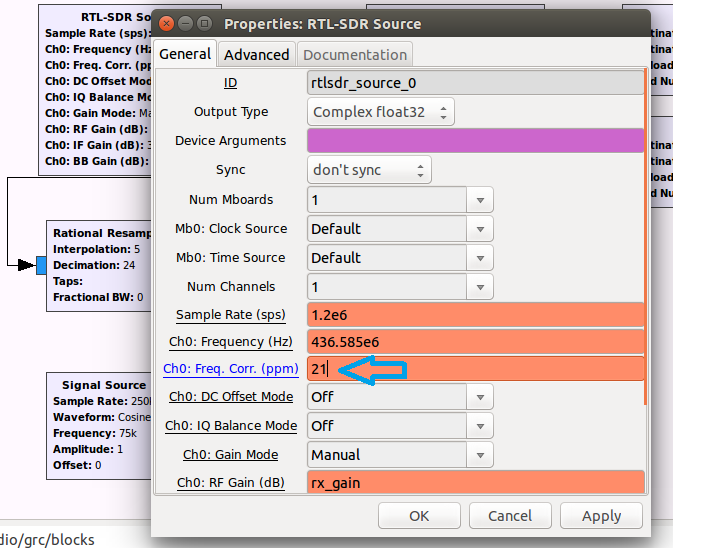Close the Properties dialog
This screenshot has height=548, width=720.
167,23
